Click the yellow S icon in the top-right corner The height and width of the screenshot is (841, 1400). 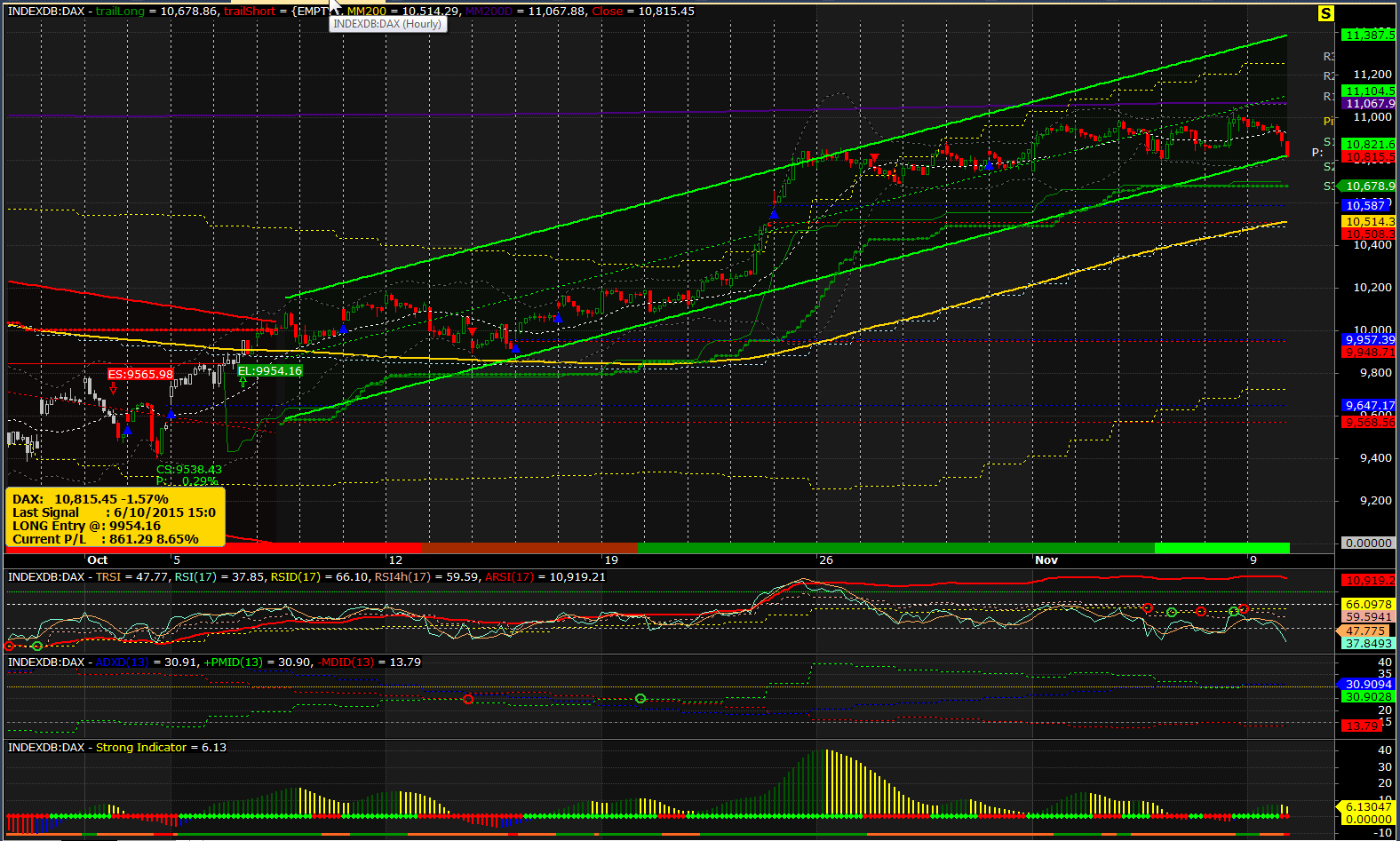tap(1325, 13)
